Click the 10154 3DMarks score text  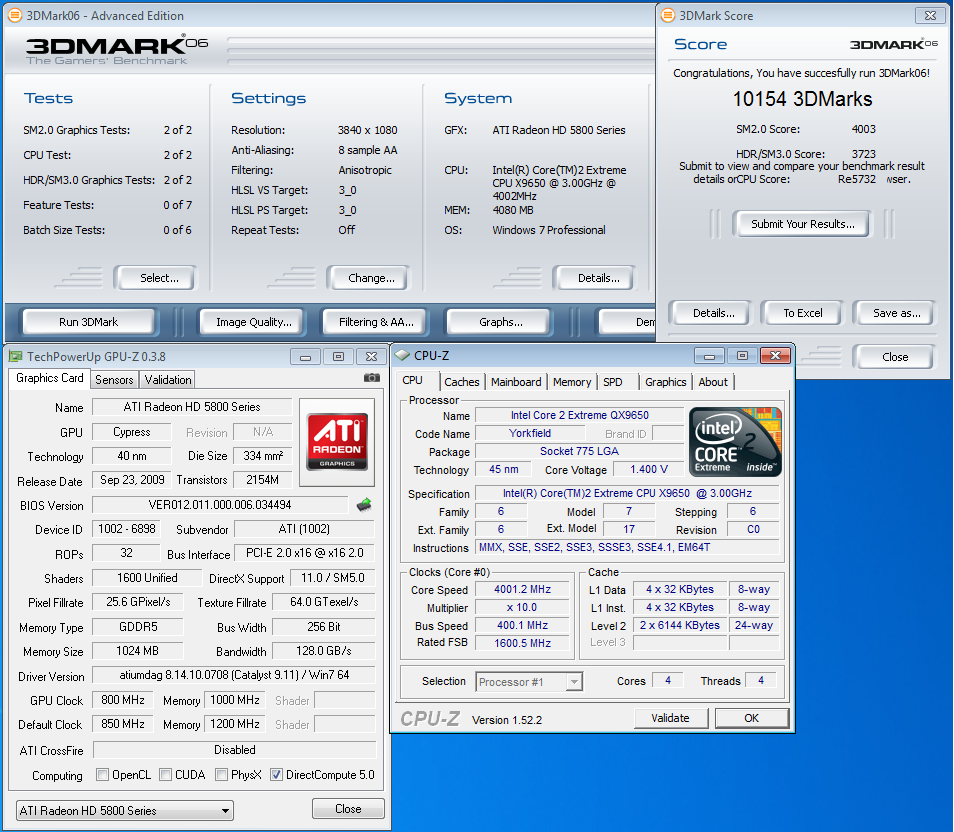[802, 99]
